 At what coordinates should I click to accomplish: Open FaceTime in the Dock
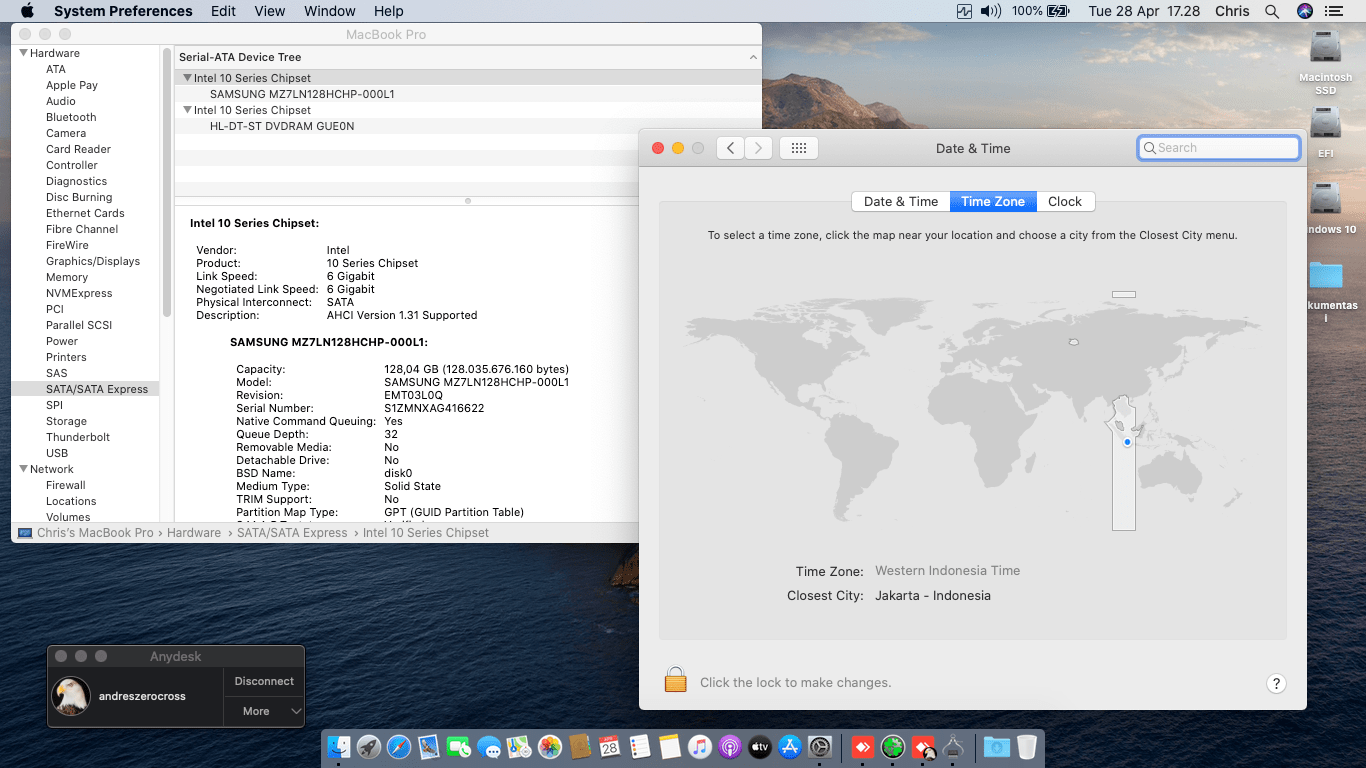point(459,747)
